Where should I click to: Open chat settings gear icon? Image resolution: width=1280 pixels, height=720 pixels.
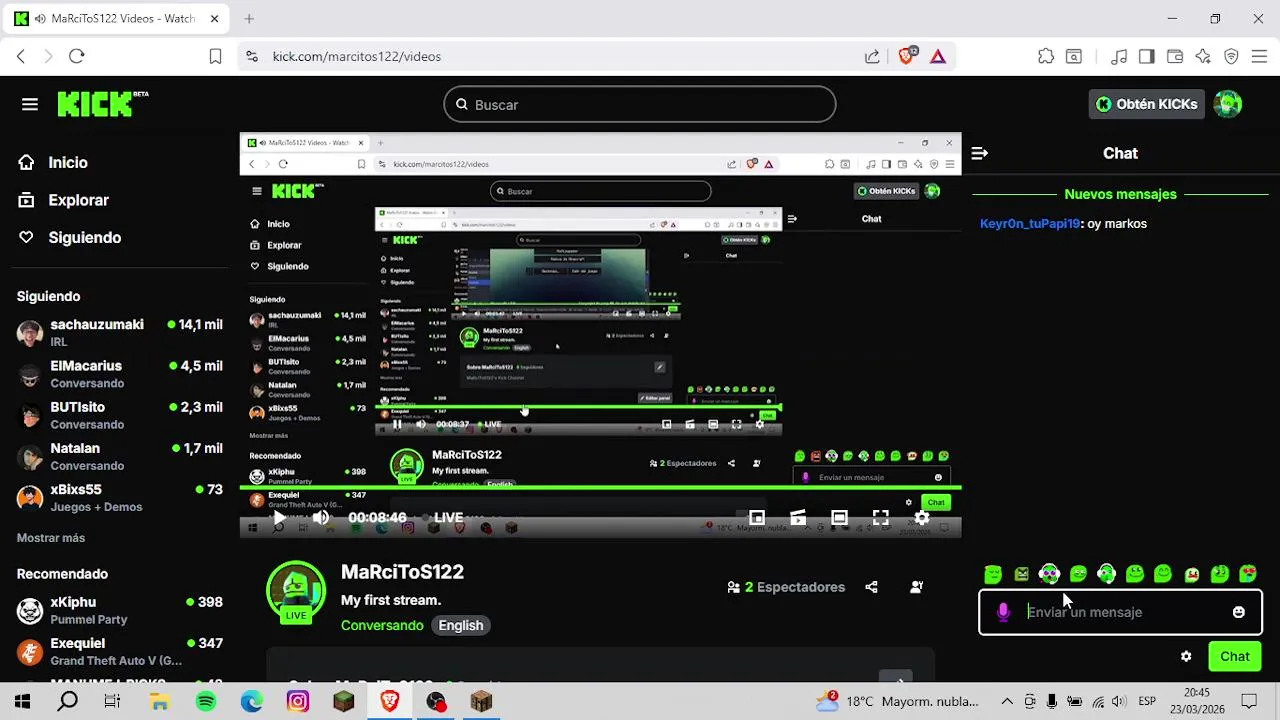coord(1186,657)
